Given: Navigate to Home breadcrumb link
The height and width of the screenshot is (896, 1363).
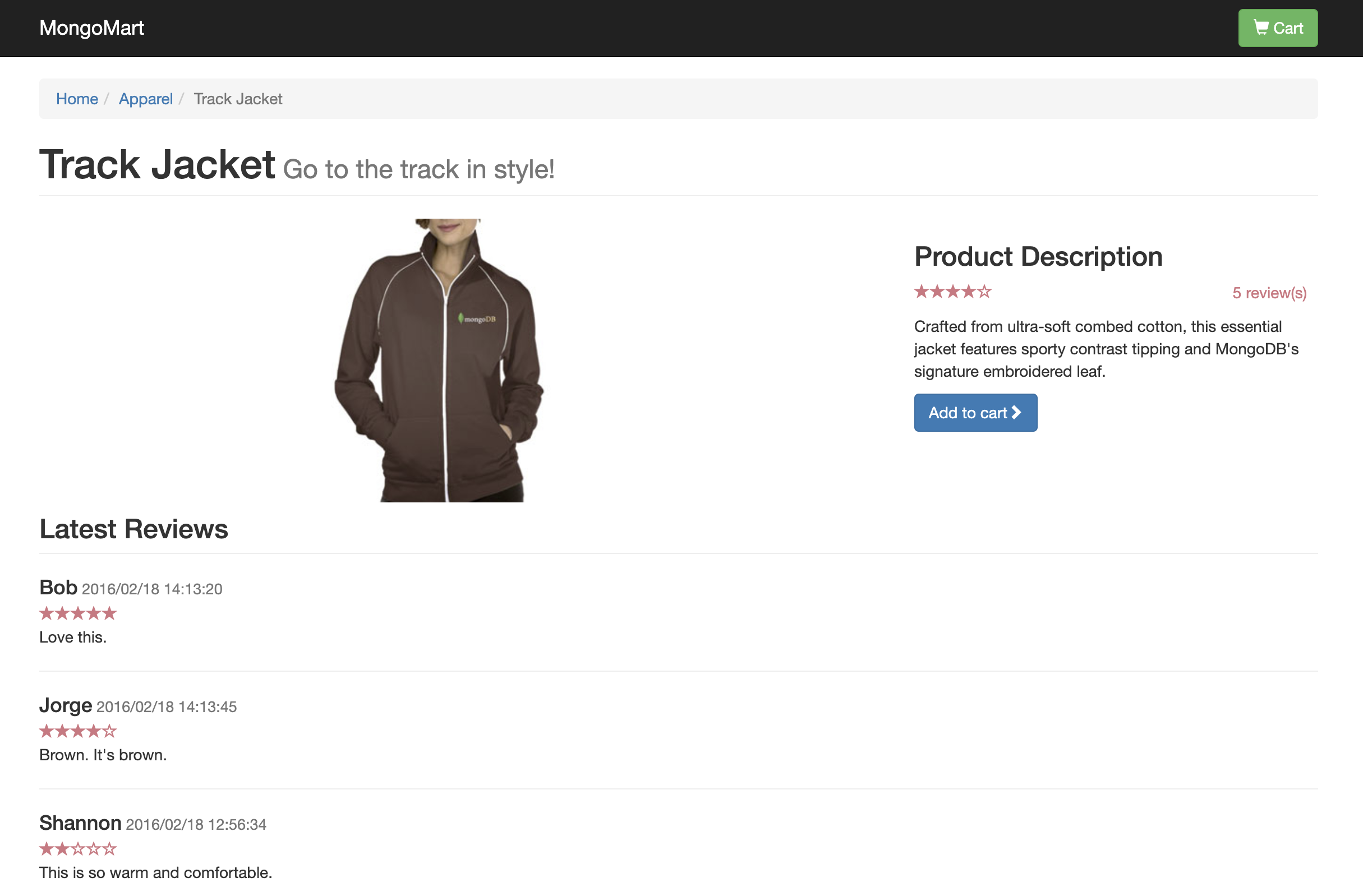Looking at the screenshot, I should (77, 99).
